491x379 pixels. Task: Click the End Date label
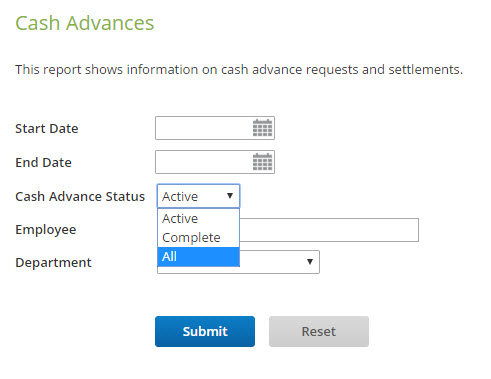click(x=43, y=163)
